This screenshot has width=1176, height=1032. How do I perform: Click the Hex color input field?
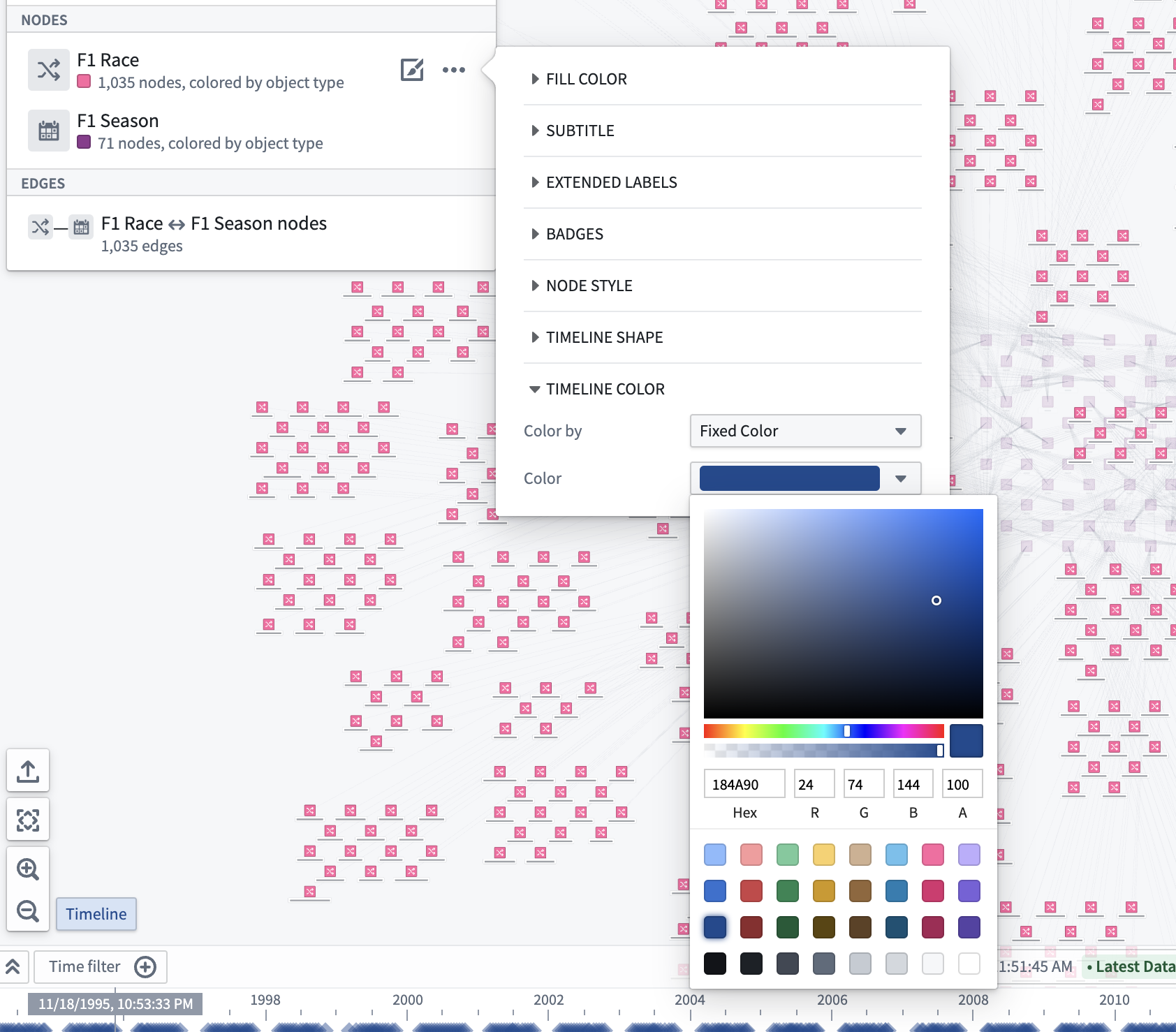pyautogui.click(x=744, y=784)
